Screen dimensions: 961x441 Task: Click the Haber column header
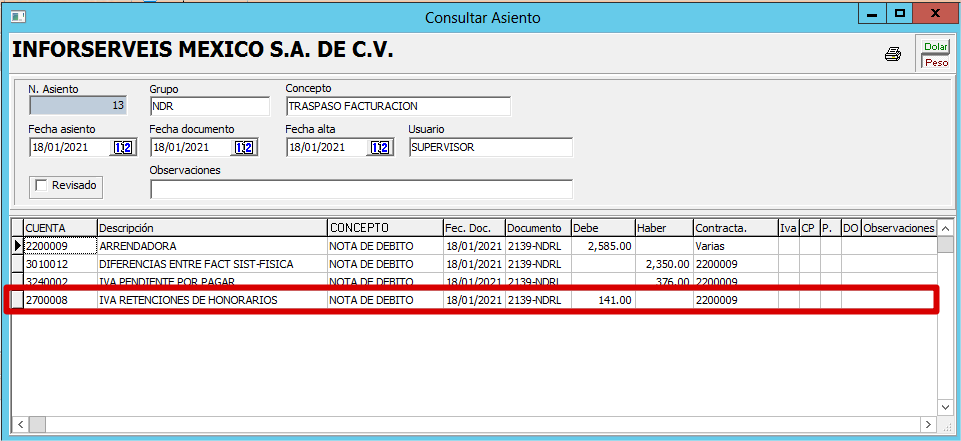[664, 228]
